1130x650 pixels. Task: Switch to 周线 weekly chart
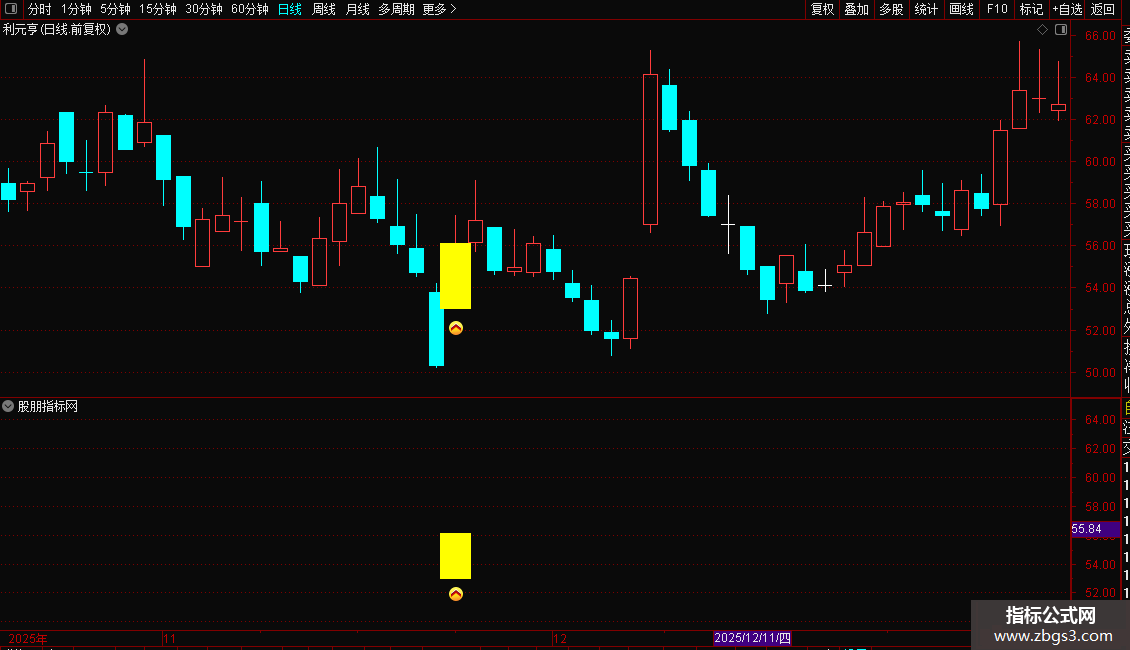click(x=324, y=9)
